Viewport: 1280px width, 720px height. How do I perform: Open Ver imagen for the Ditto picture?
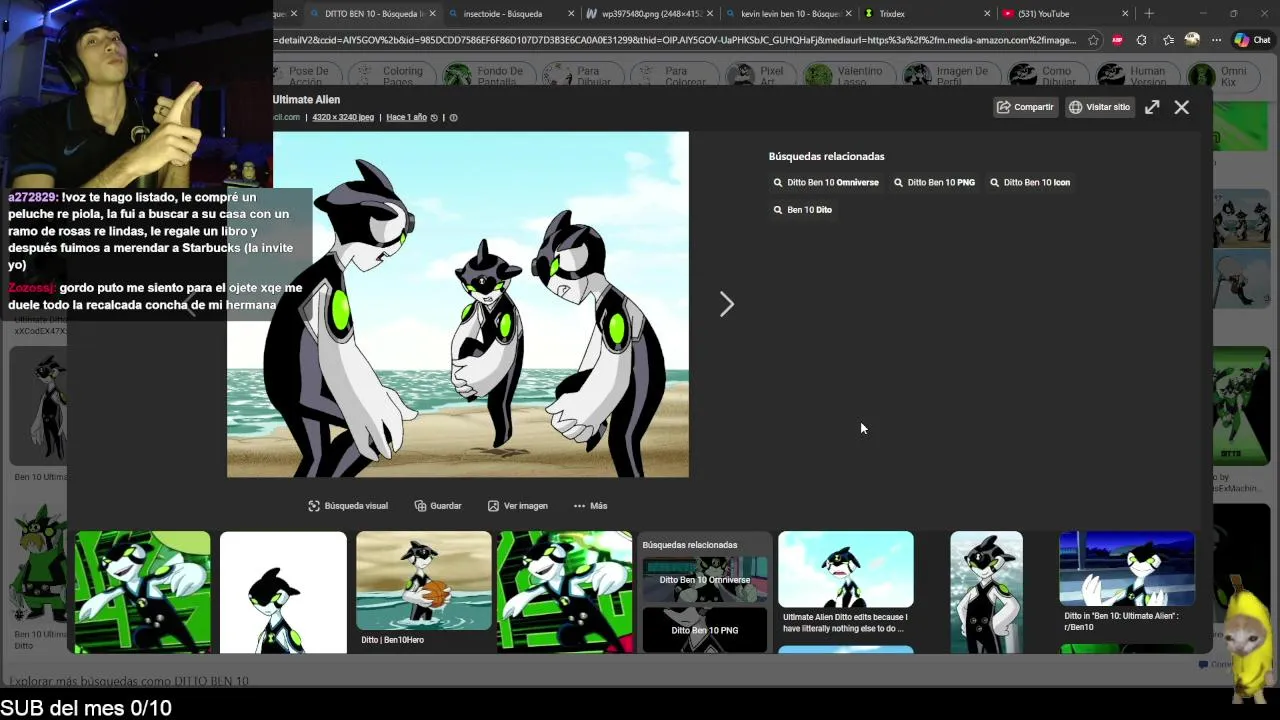518,506
